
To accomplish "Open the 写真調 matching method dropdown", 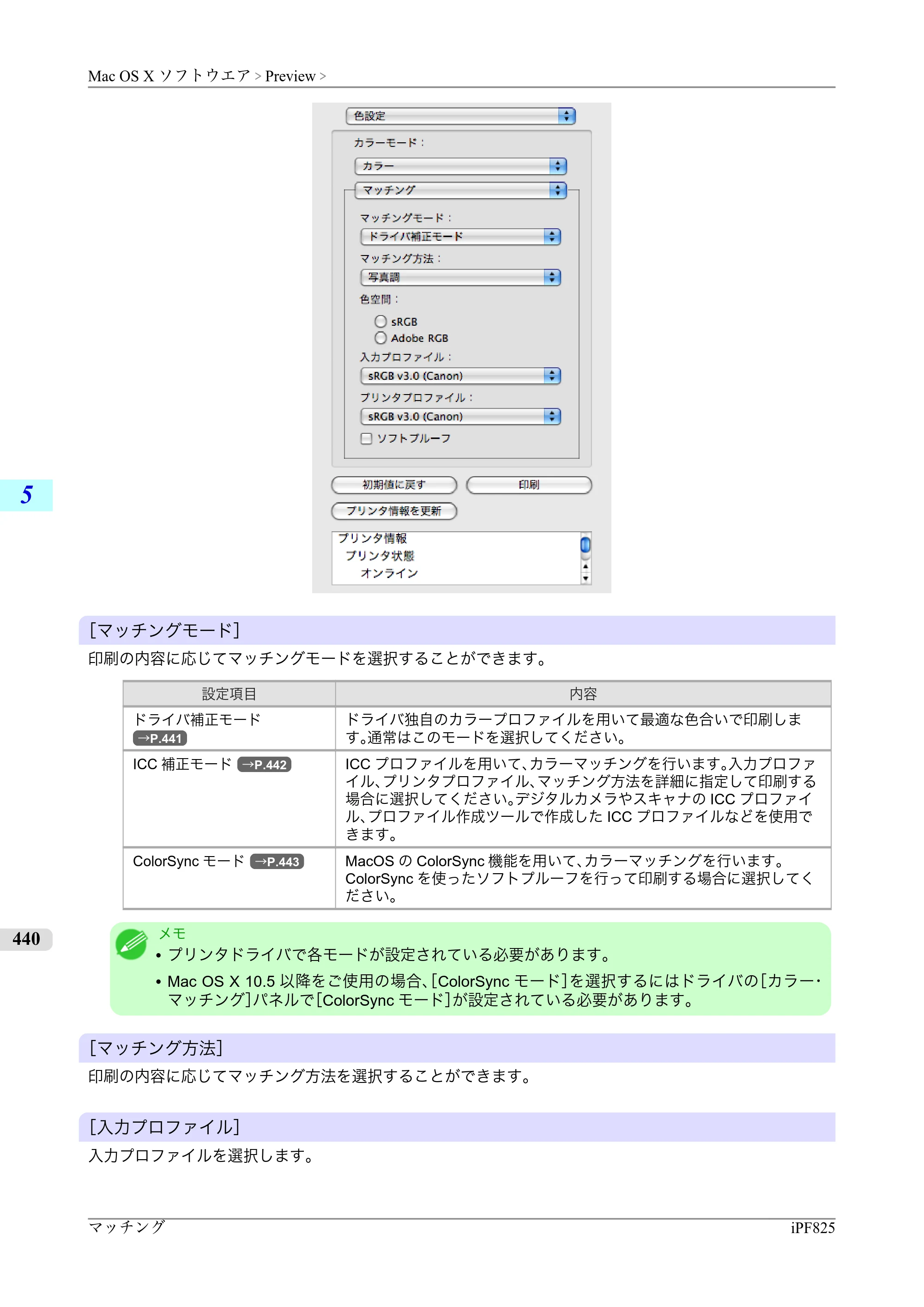I will pyautogui.click(x=460, y=277).
